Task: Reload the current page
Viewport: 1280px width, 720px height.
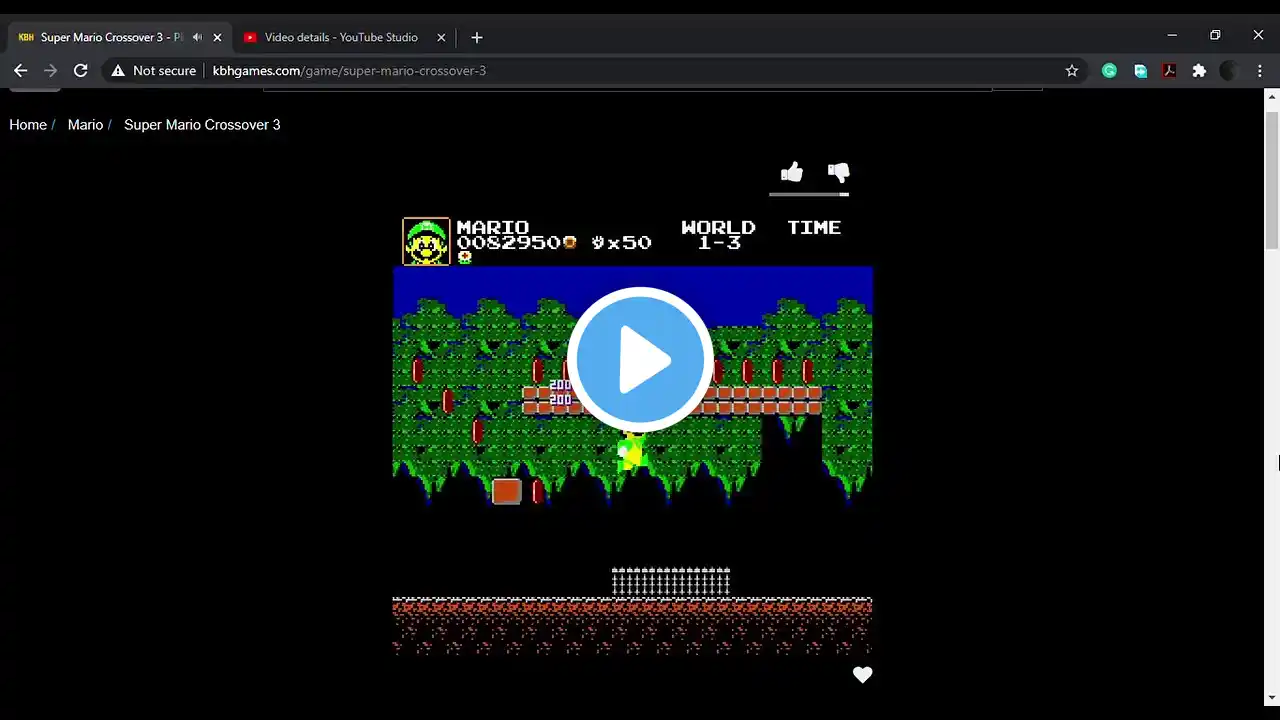Action: coord(81,71)
